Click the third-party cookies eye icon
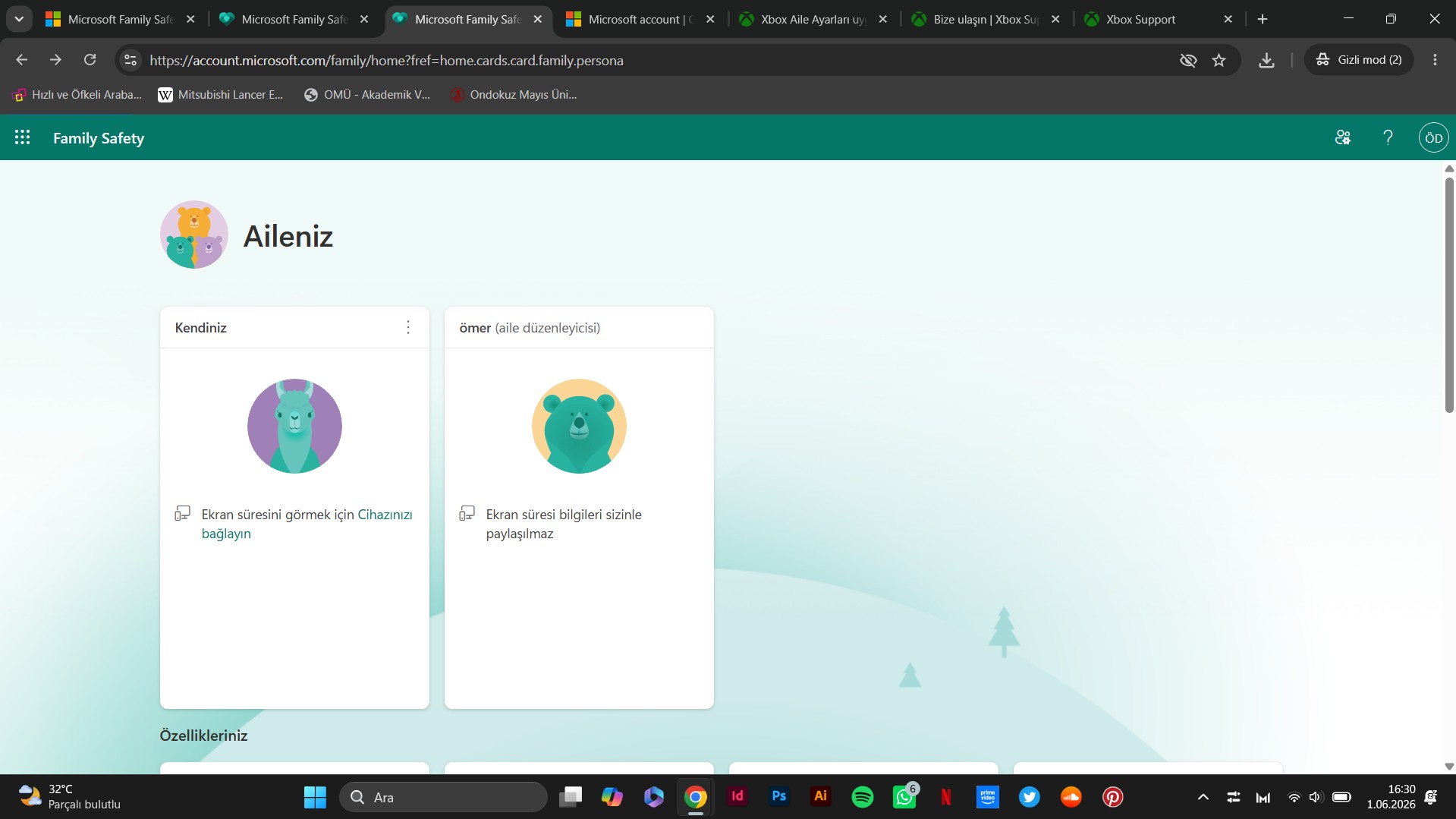Image resolution: width=1456 pixels, height=819 pixels. 1188,60
